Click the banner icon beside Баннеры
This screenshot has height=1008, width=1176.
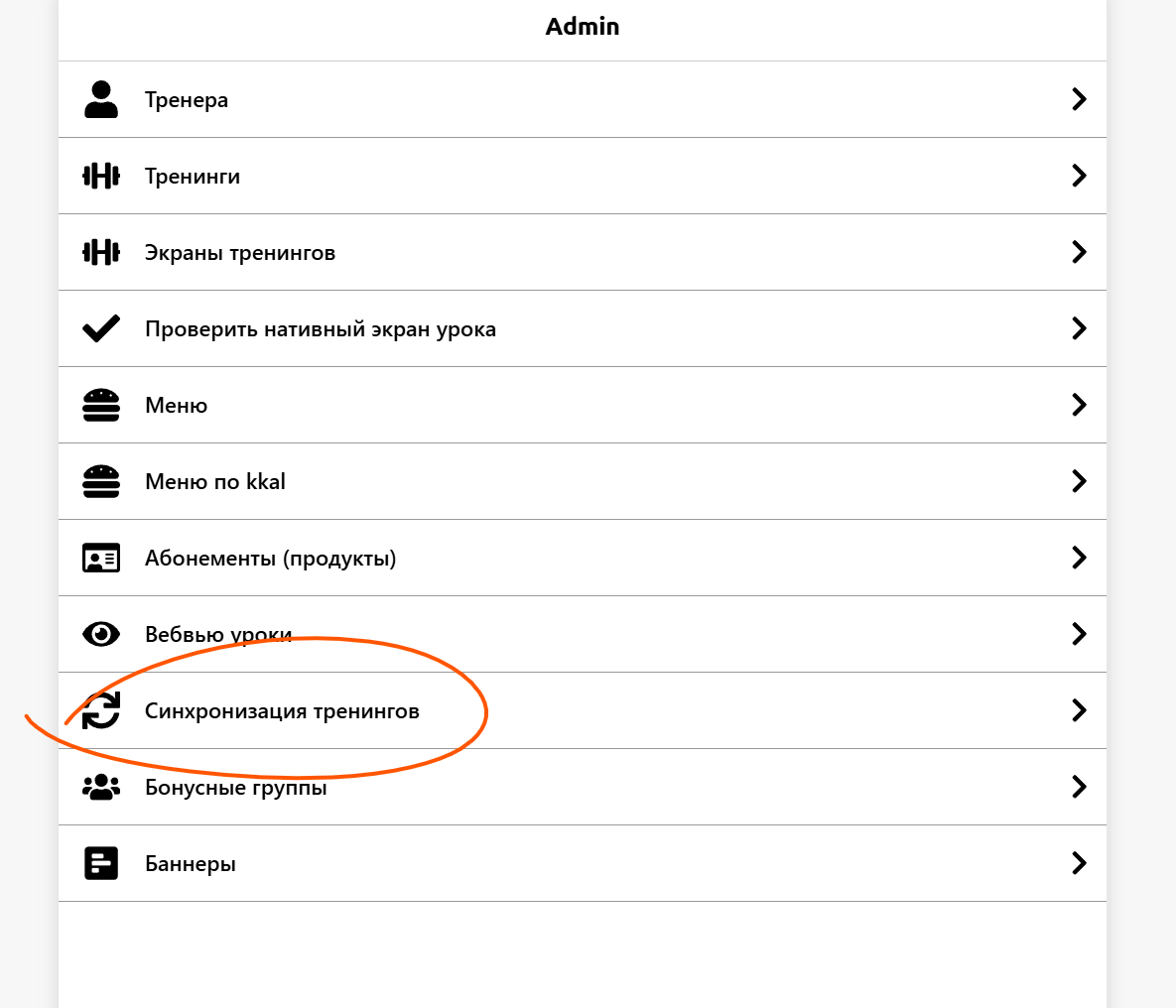pos(101,864)
